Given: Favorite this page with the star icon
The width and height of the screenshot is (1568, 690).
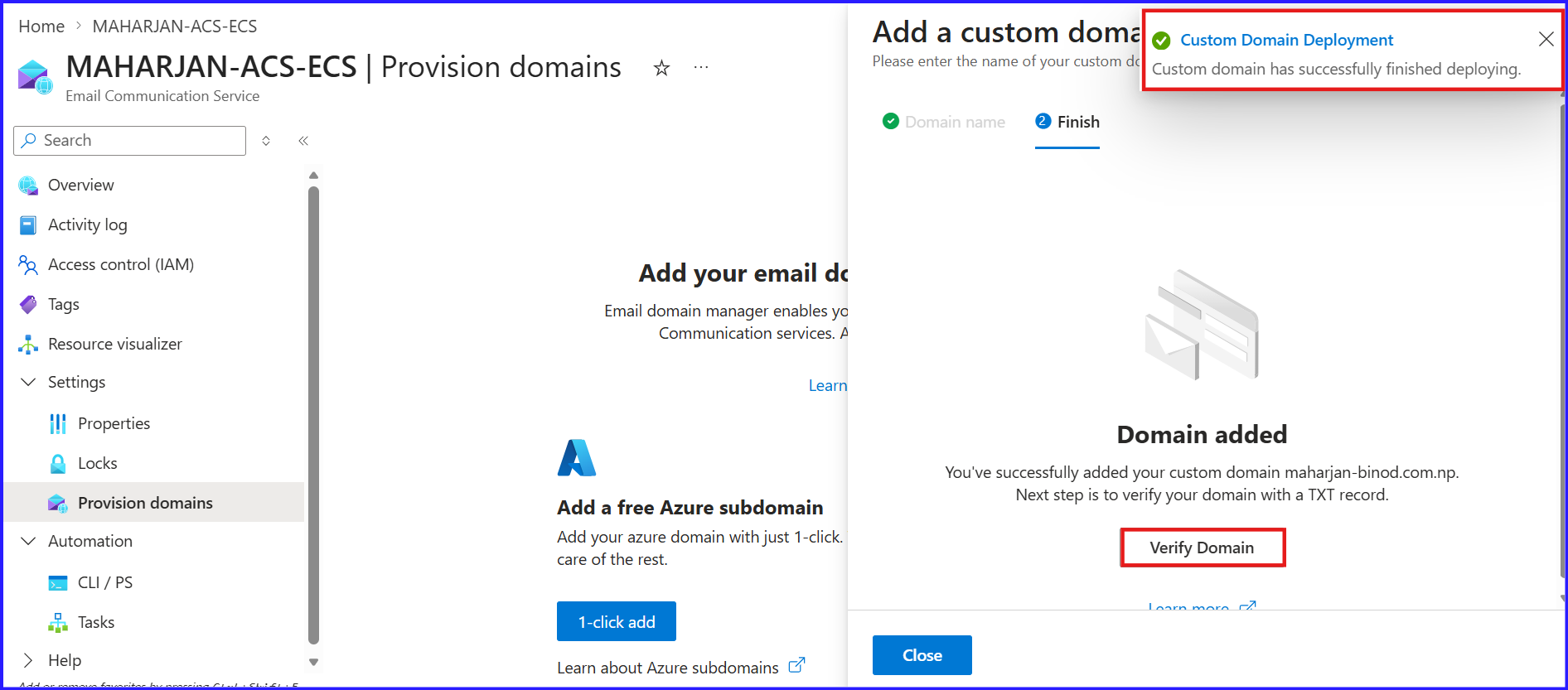Looking at the screenshot, I should pyautogui.click(x=661, y=68).
